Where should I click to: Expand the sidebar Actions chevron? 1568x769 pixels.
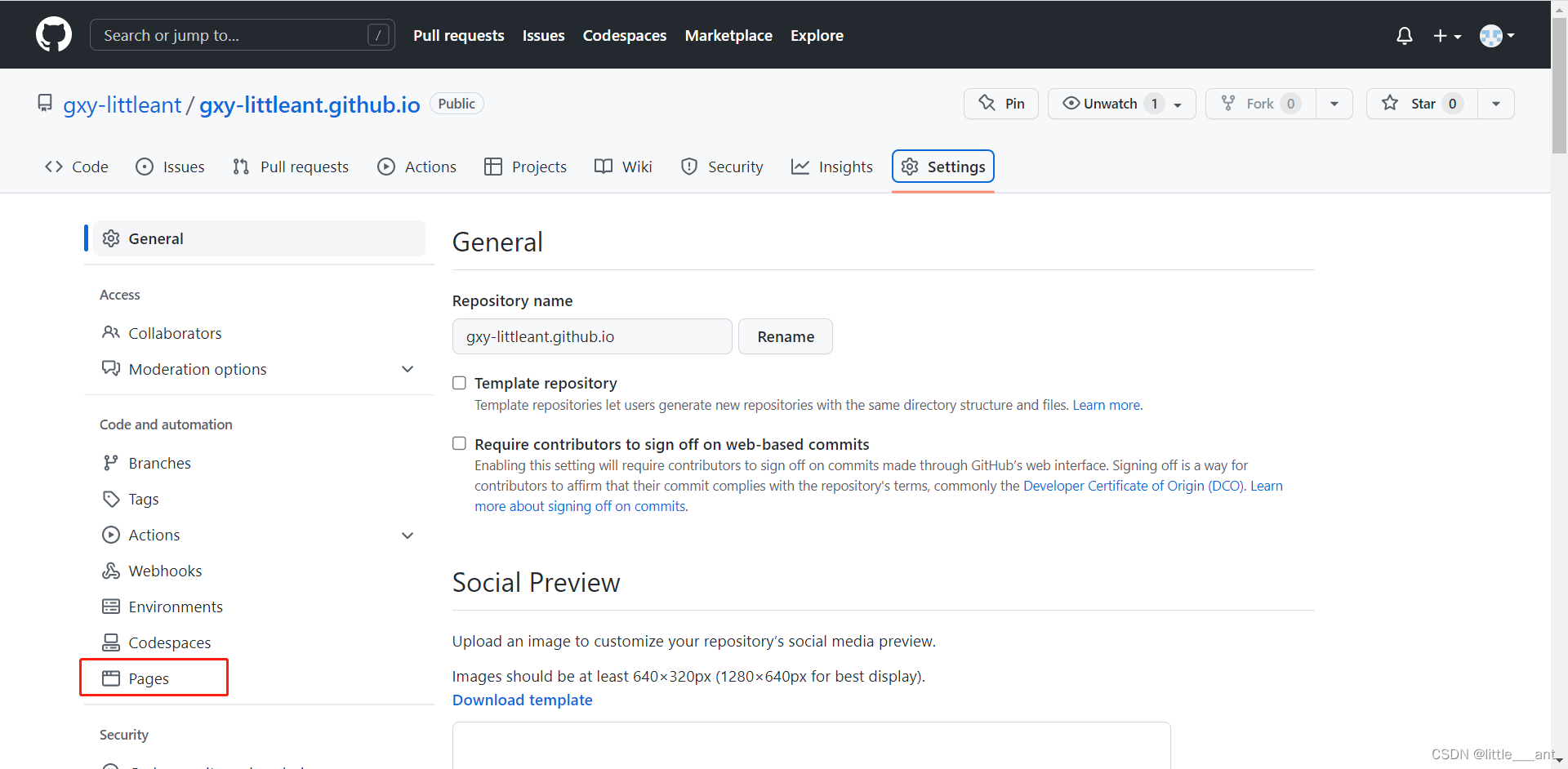408,536
